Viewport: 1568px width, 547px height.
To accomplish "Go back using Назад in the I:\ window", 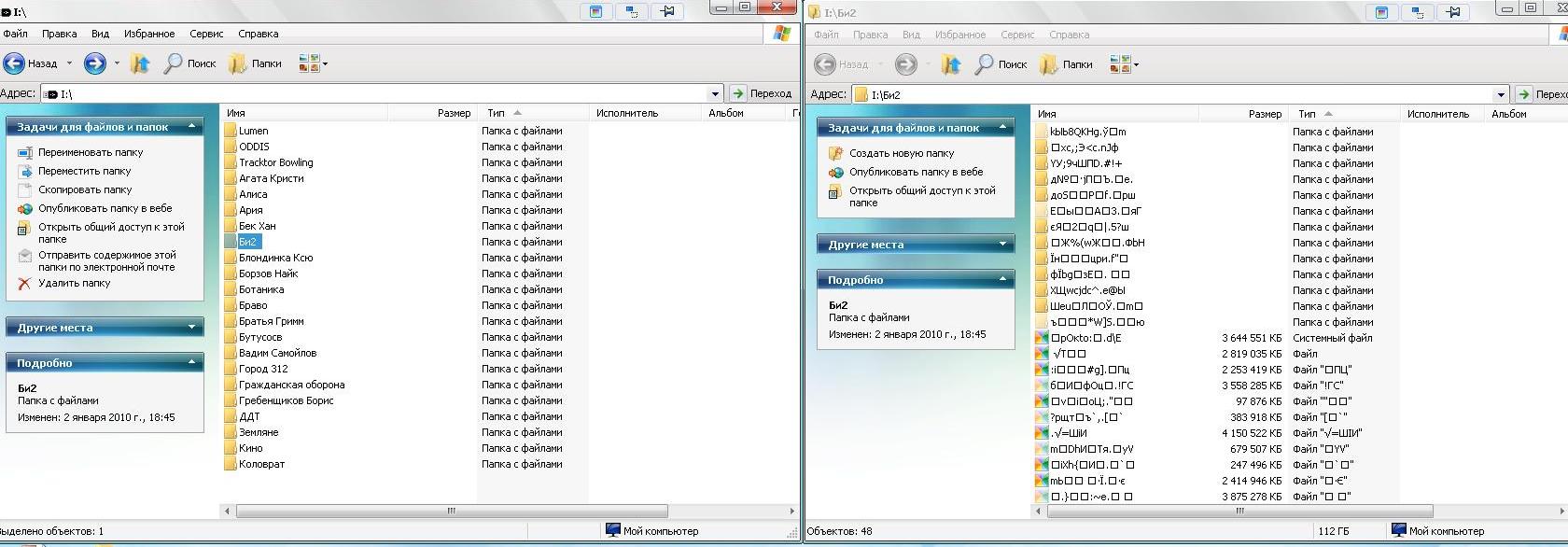I will pyautogui.click(x=31, y=63).
